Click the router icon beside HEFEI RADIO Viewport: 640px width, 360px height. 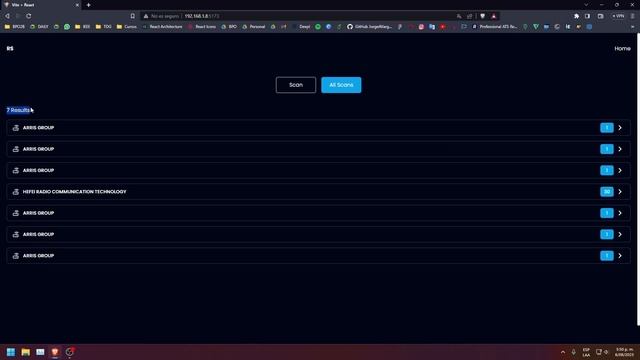(16, 192)
